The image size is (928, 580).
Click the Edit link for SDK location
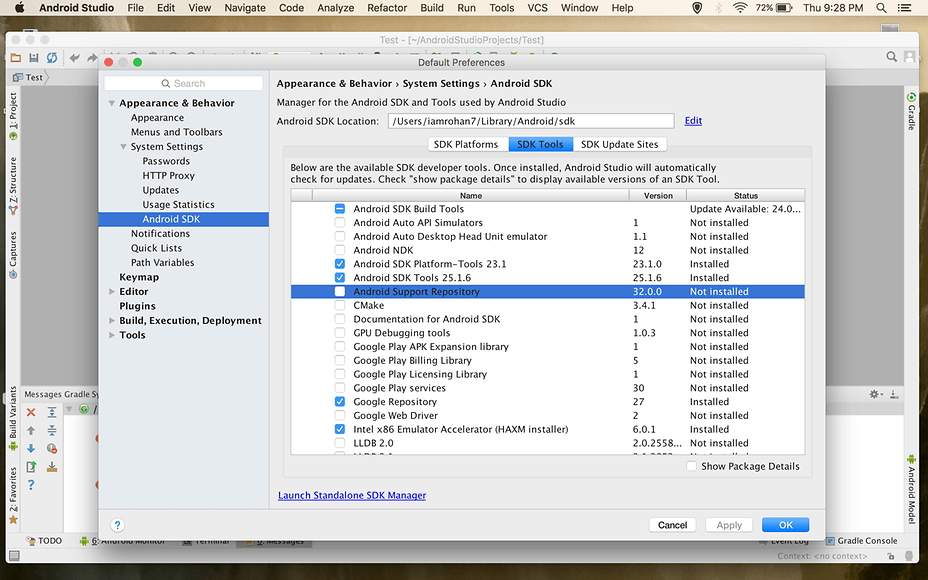pyautogui.click(x=693, y=121)
